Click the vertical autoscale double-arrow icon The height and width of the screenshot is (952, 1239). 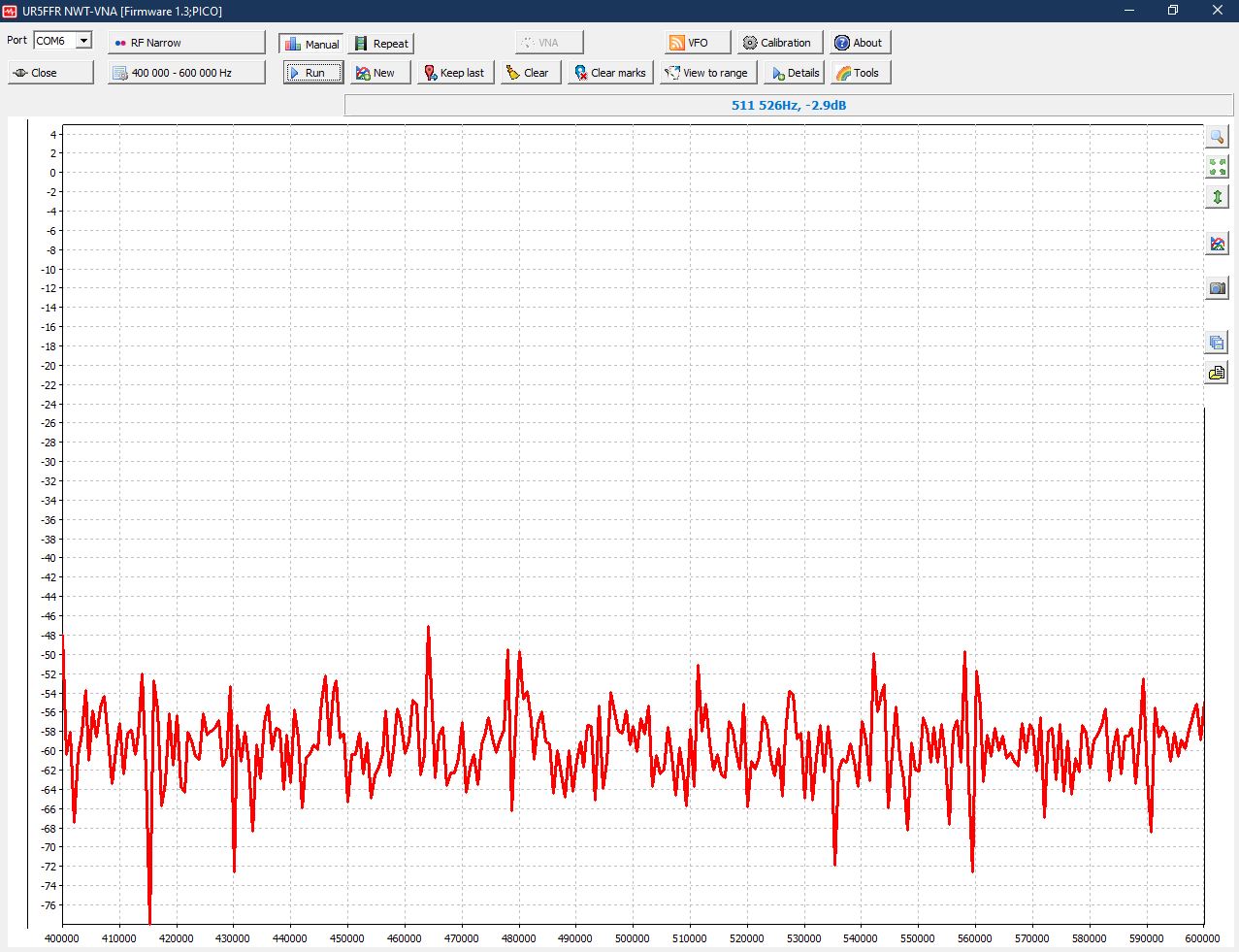point(1217,197)
